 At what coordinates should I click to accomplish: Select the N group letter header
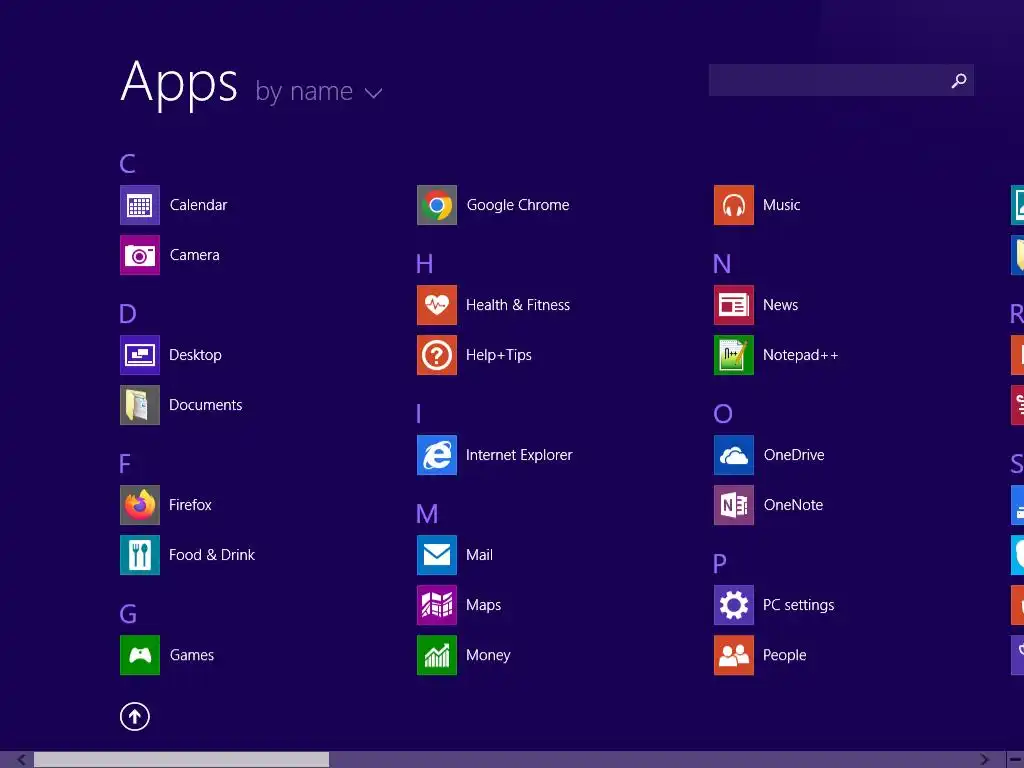tap(722, 264)
